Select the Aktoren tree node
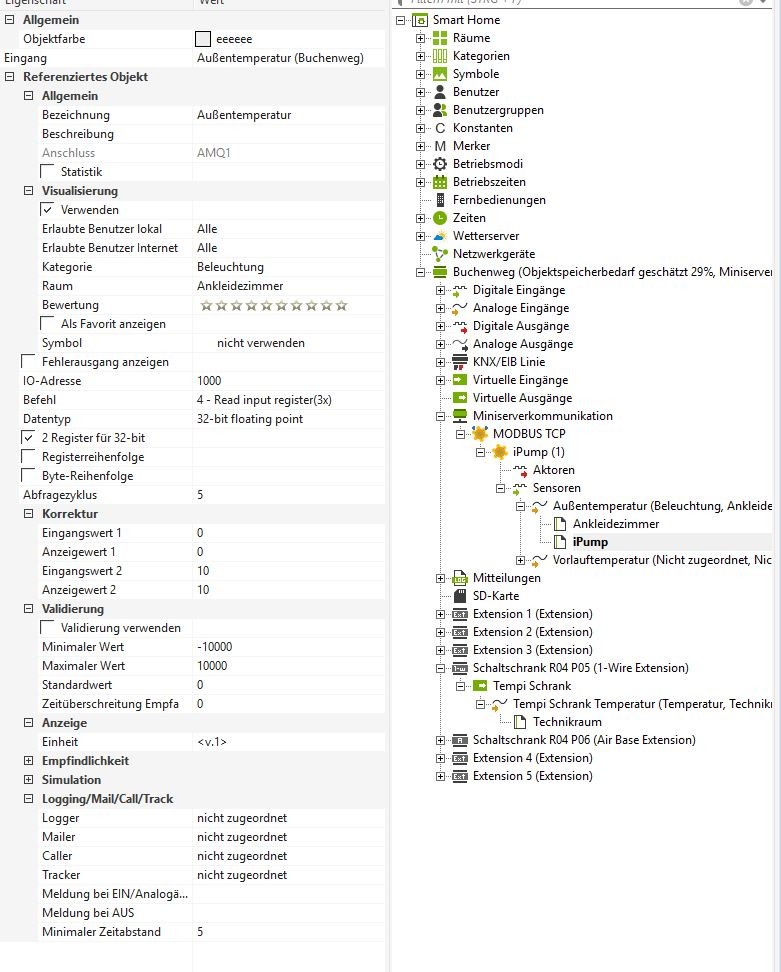This screenshot has height=972, width=781. click(554, 470)
